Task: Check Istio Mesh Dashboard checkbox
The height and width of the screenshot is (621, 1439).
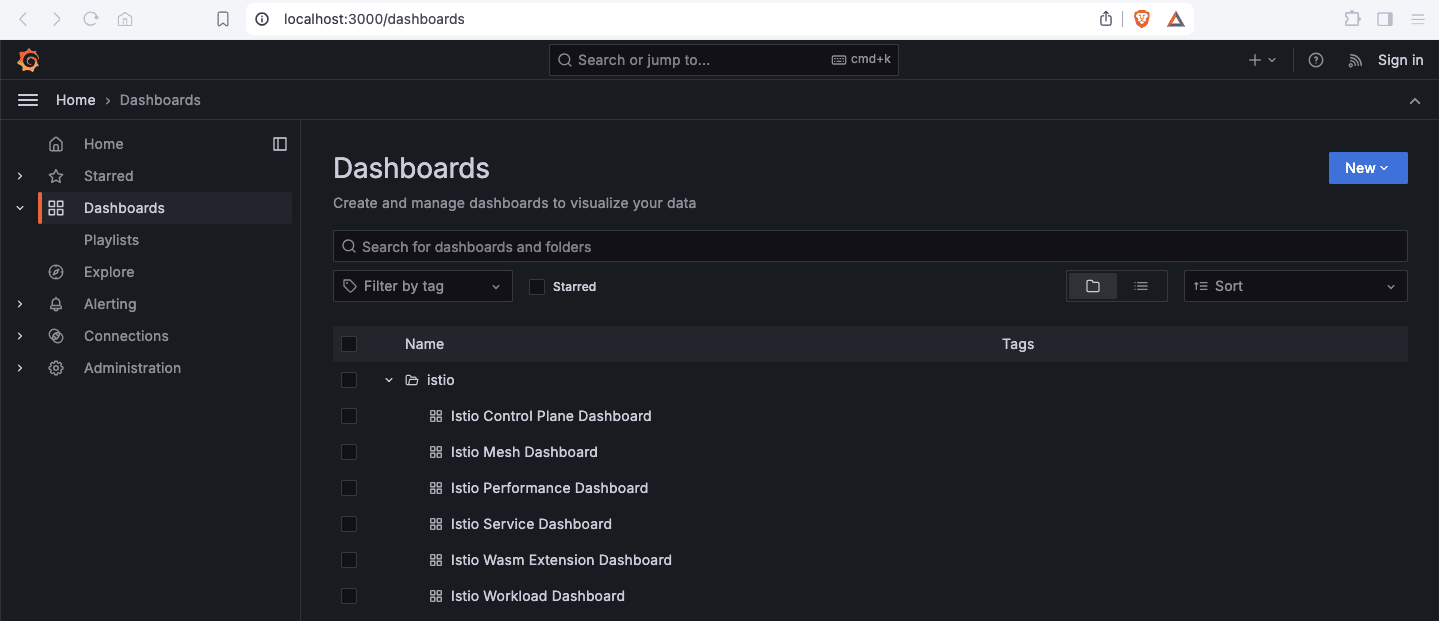Action: tap(349, 452)
